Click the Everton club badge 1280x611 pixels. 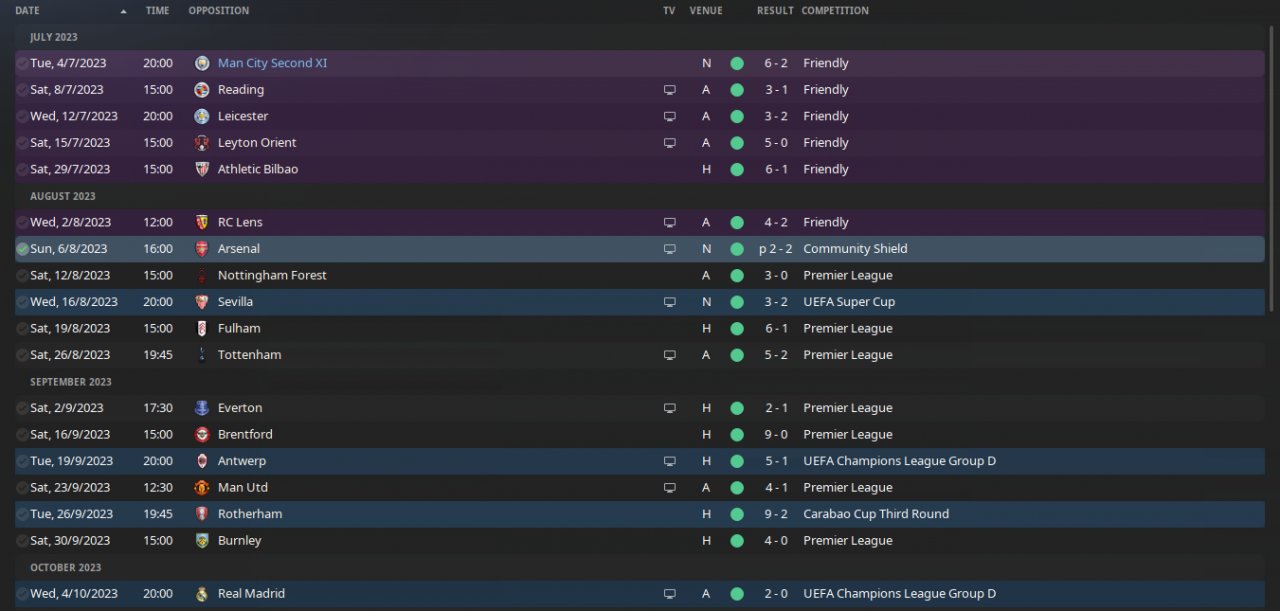202,408
